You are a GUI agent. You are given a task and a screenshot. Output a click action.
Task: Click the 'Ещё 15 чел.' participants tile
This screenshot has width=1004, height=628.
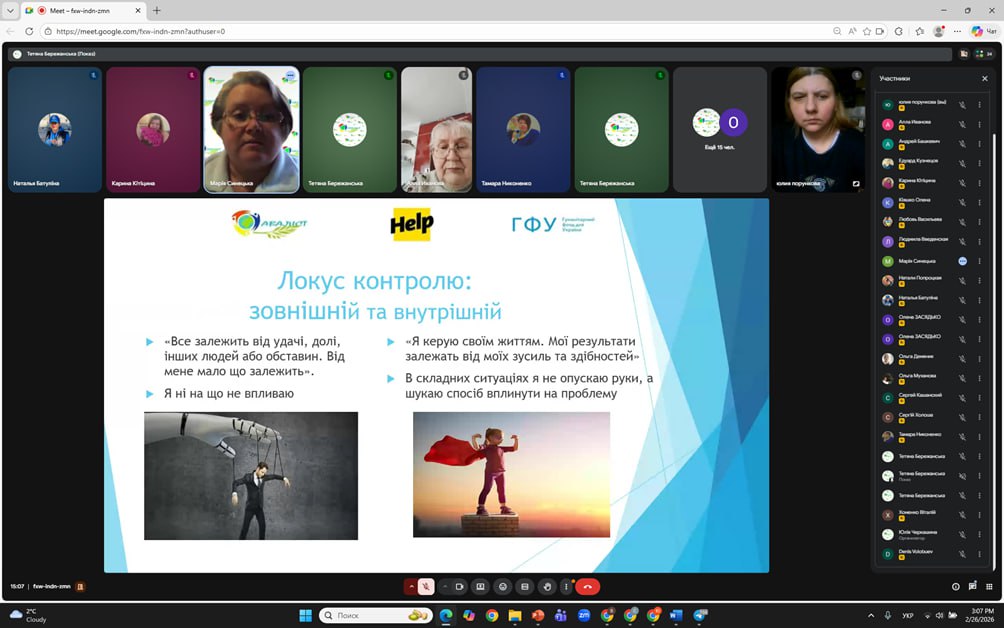pos(720,129)
